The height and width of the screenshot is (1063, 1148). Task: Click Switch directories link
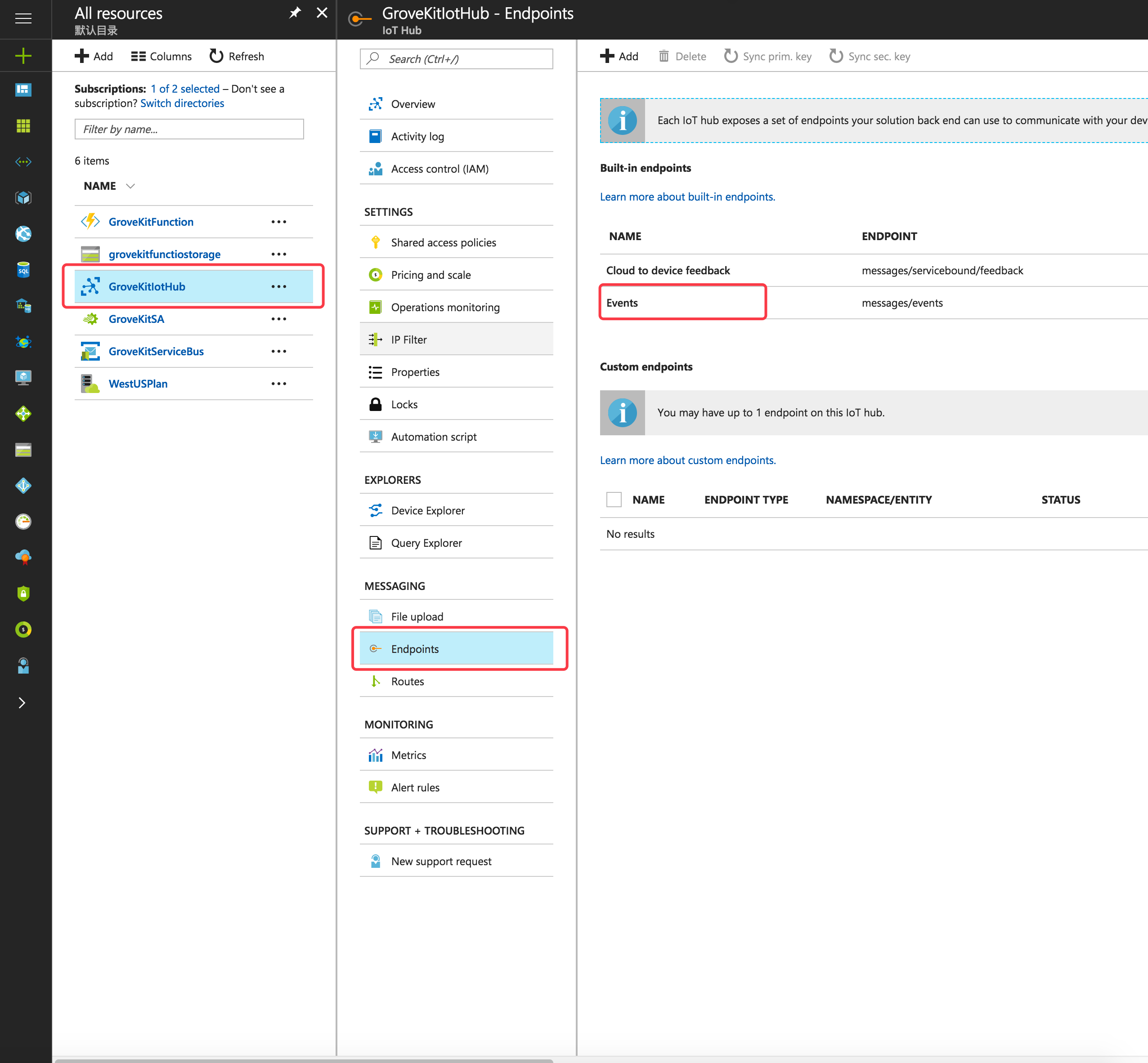(x=182, y=103)
